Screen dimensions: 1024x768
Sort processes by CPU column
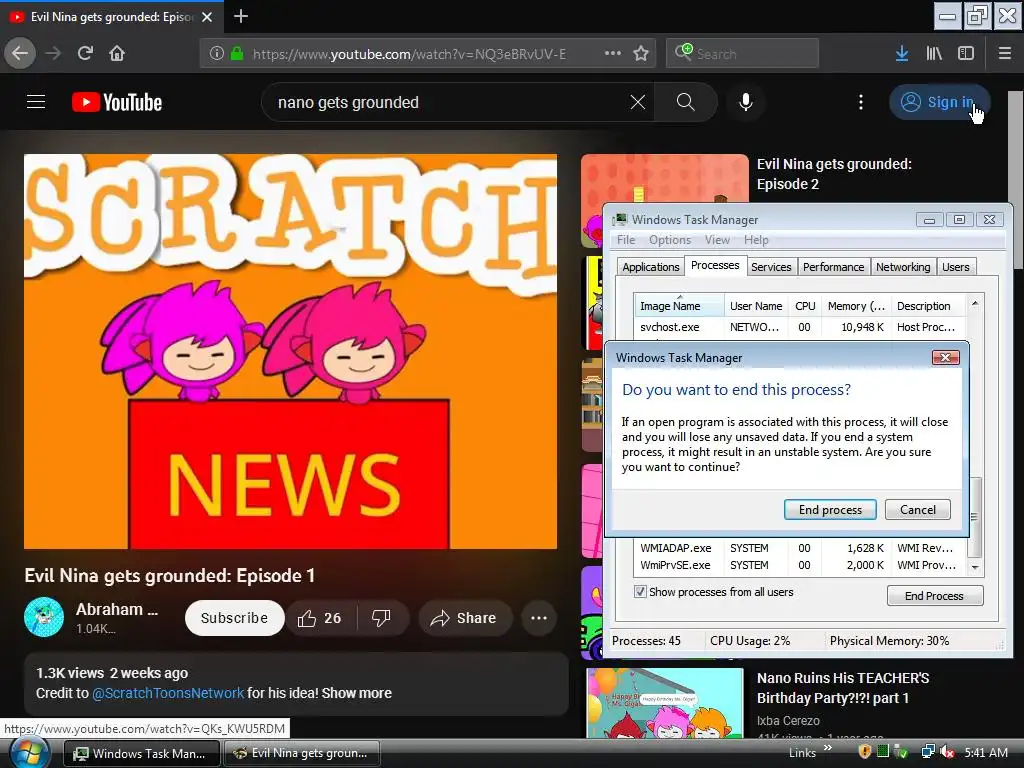(805, 306)
